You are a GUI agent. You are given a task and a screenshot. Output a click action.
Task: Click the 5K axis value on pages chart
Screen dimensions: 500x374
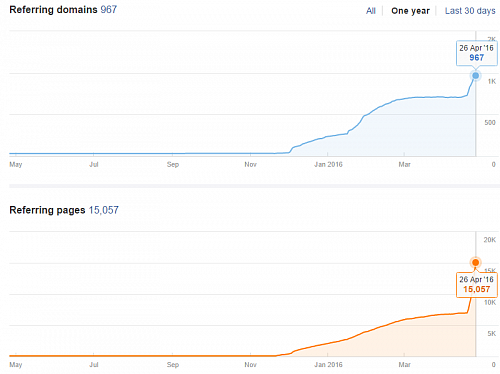[x=492, y=334]
